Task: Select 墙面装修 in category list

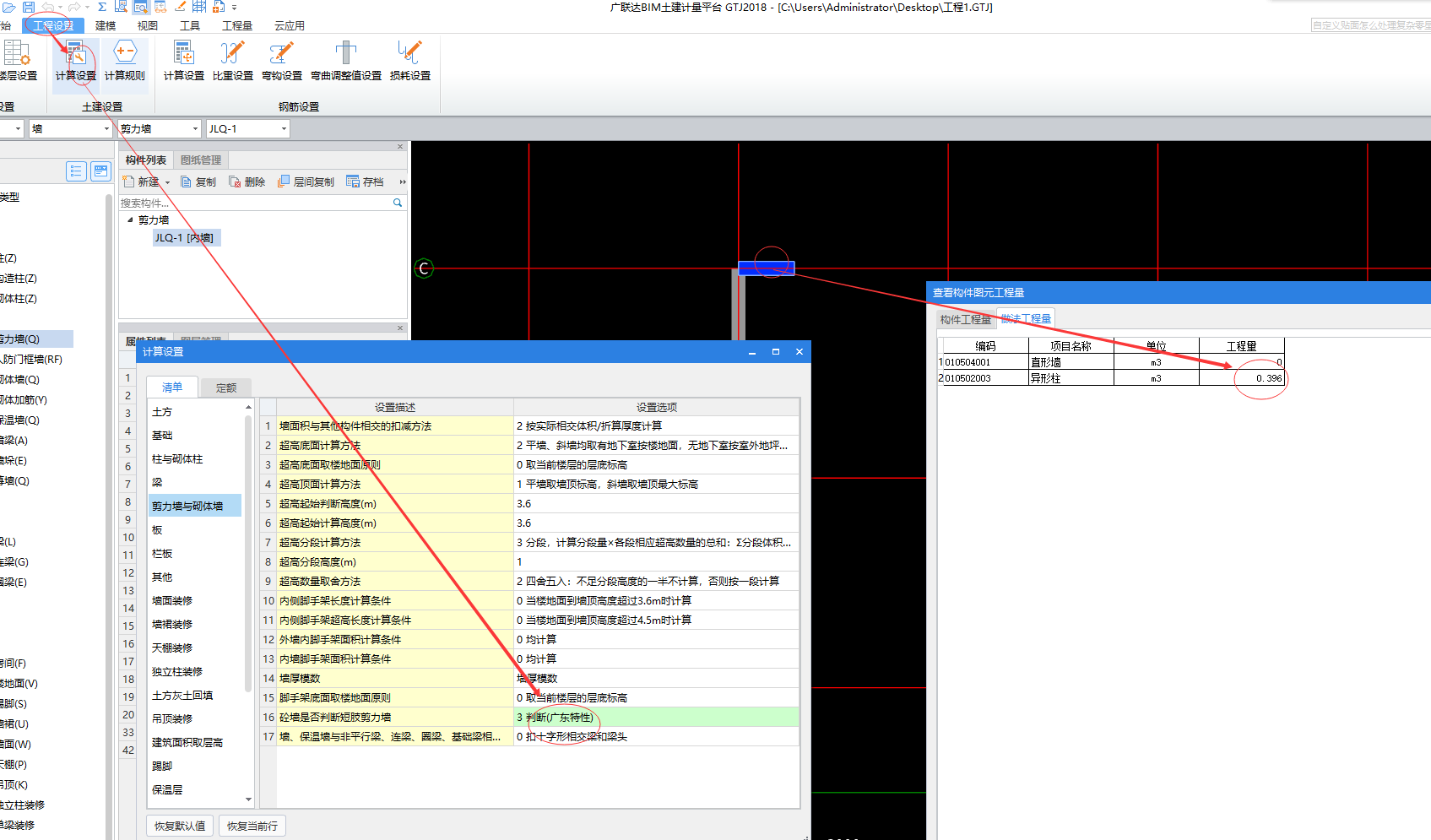Action: 172,601
